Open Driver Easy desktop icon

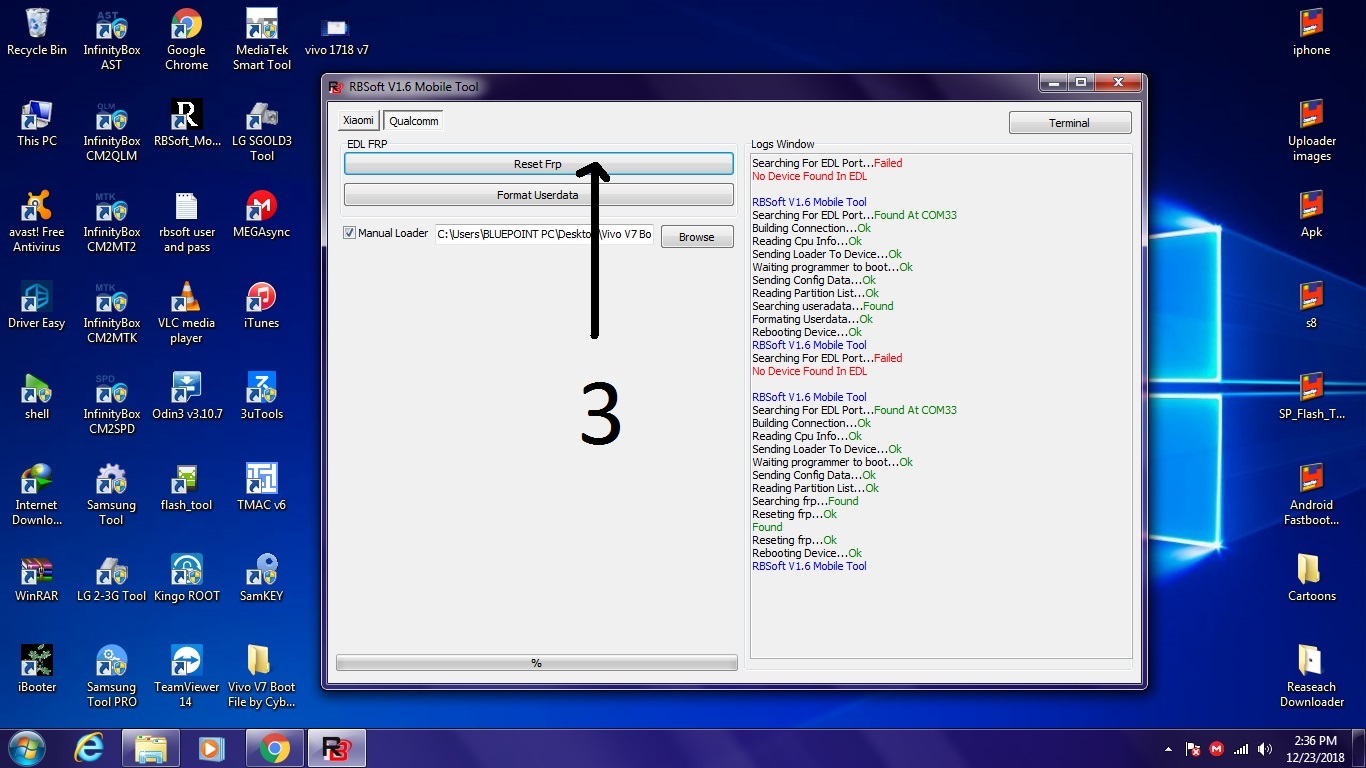pos(37,305)
